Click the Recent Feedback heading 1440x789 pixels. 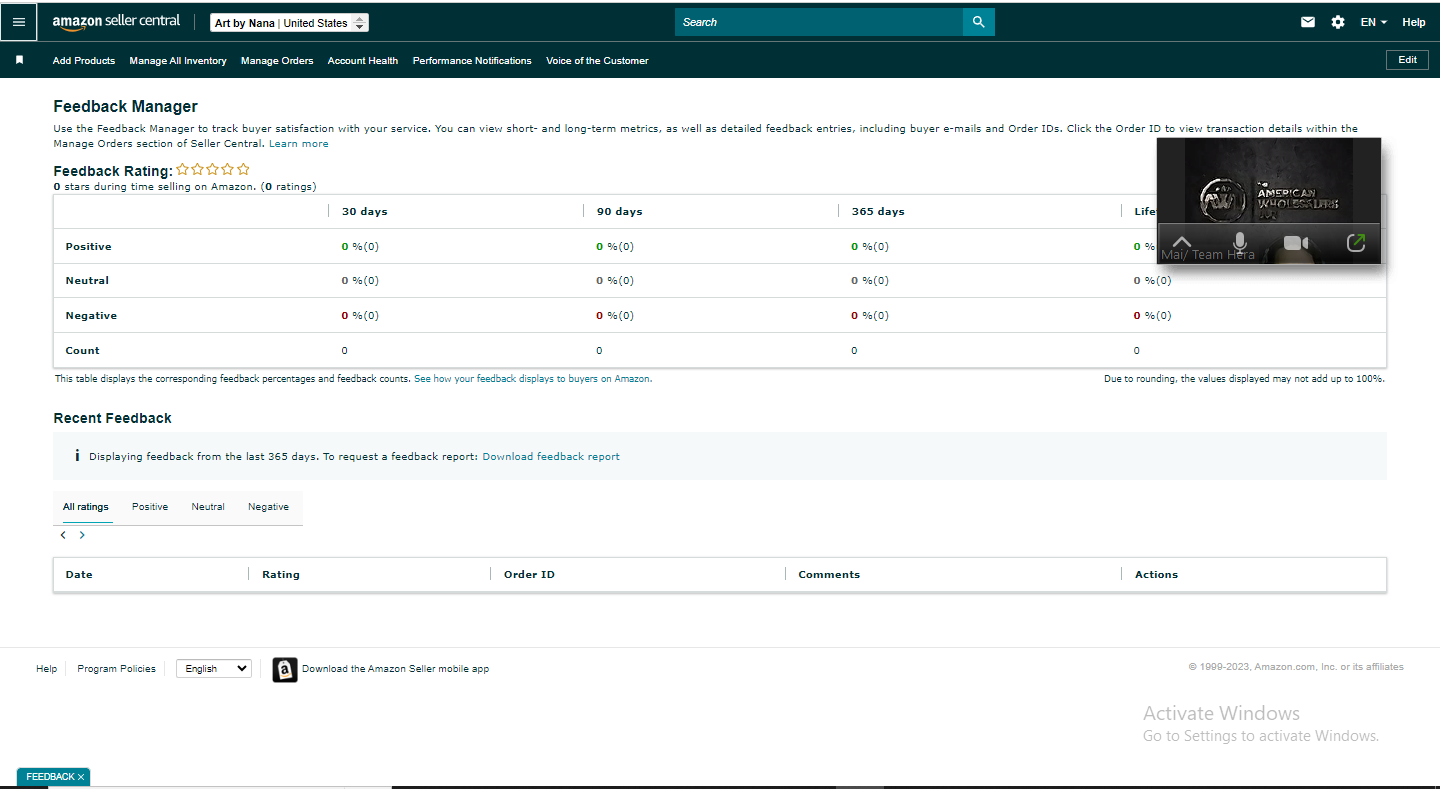click(x=112, y=418)
